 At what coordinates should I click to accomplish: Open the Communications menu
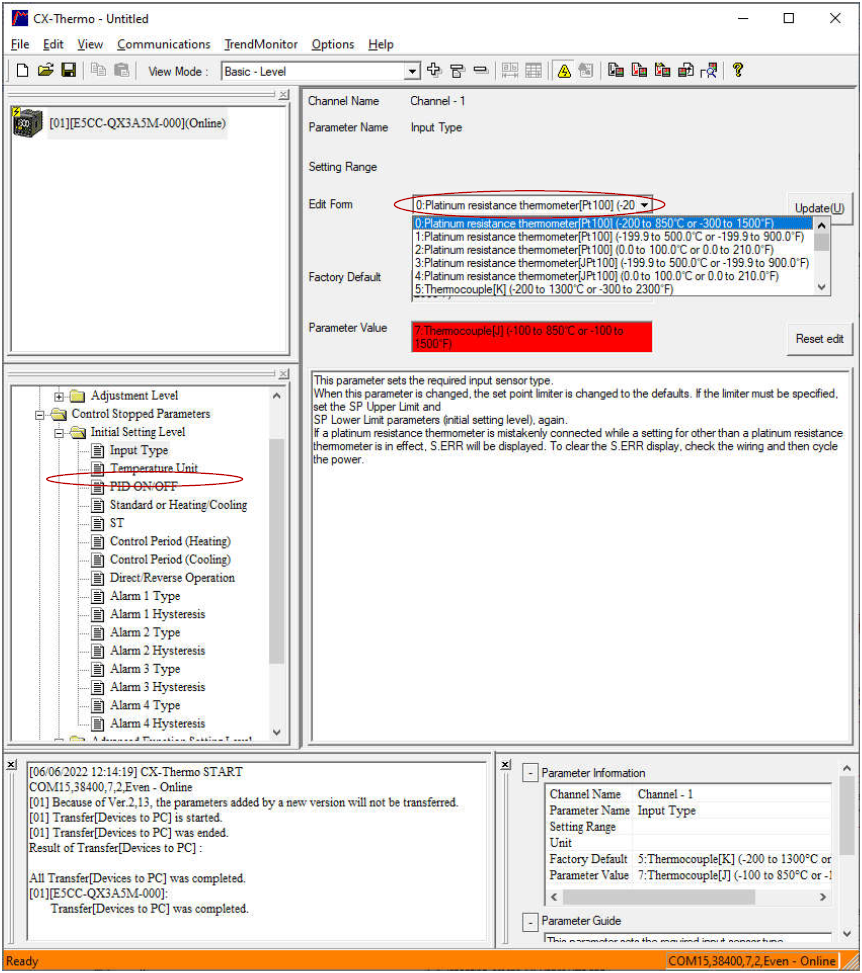[164, 44]
